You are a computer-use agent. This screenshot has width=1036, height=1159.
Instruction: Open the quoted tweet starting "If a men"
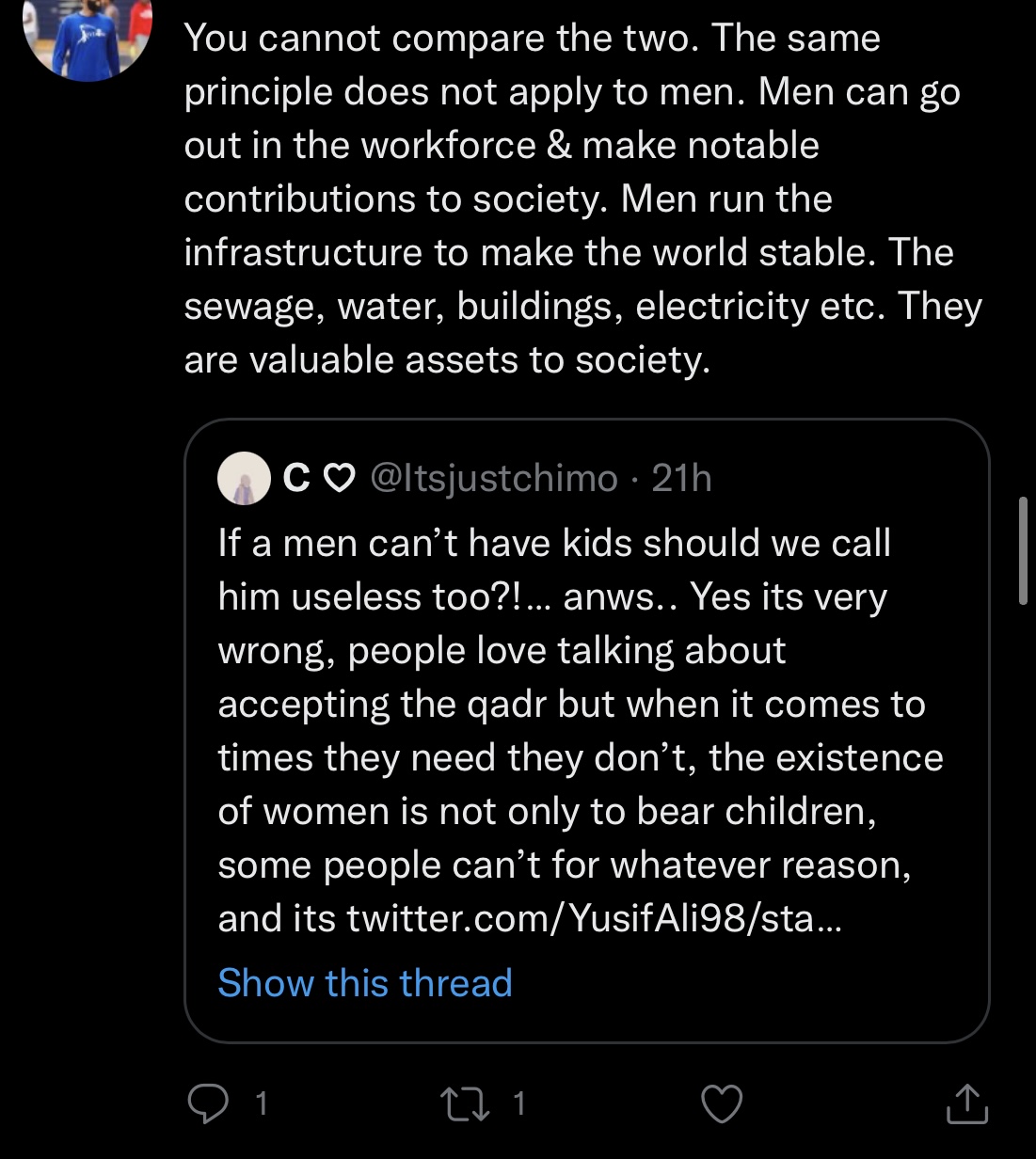[x=553, y=543]
